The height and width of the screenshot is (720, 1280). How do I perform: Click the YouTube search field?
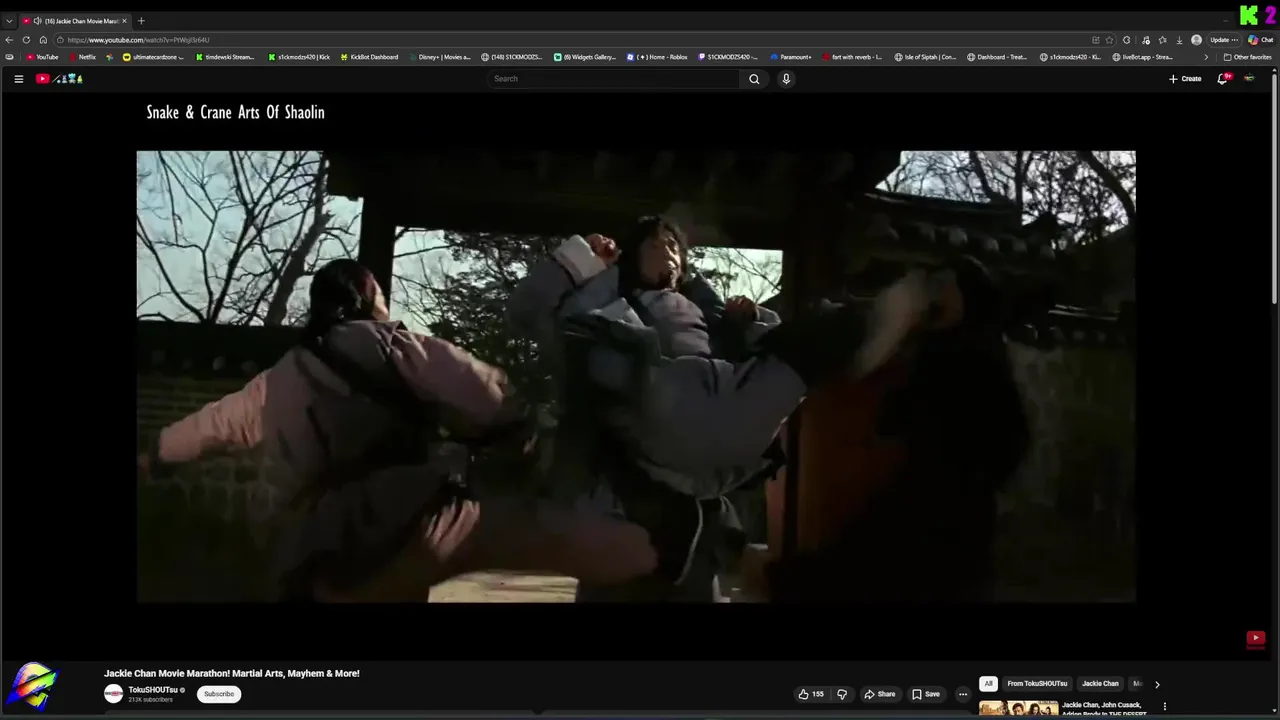[x=614, y=79]
